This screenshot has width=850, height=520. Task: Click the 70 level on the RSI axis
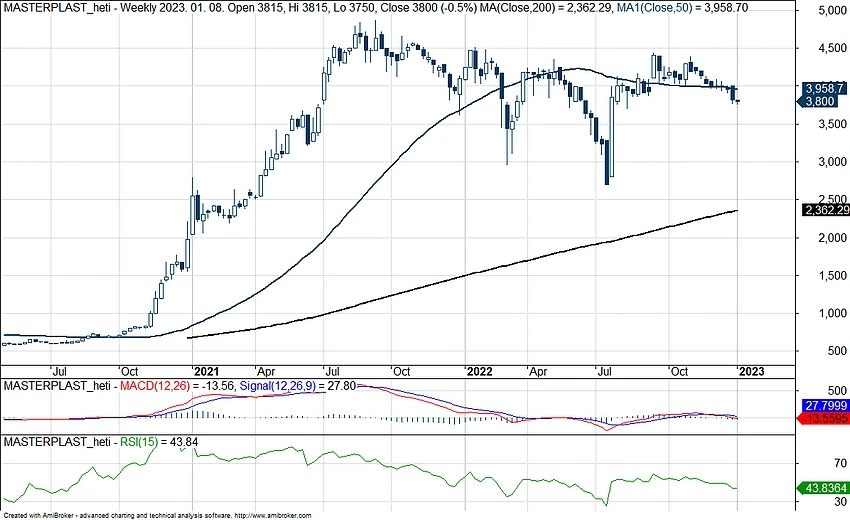point(840,463)
